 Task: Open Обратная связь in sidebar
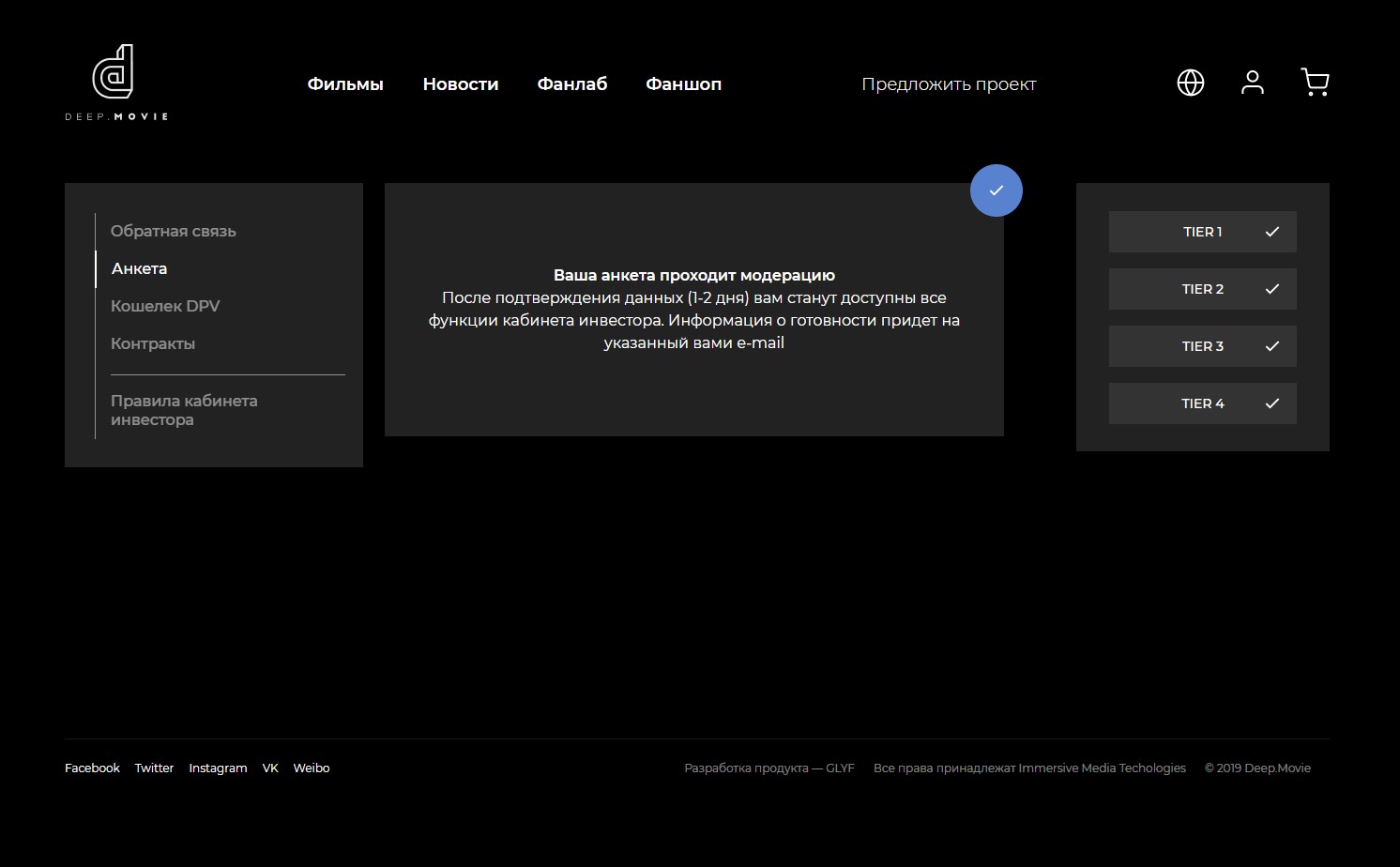tap(174, 231)
